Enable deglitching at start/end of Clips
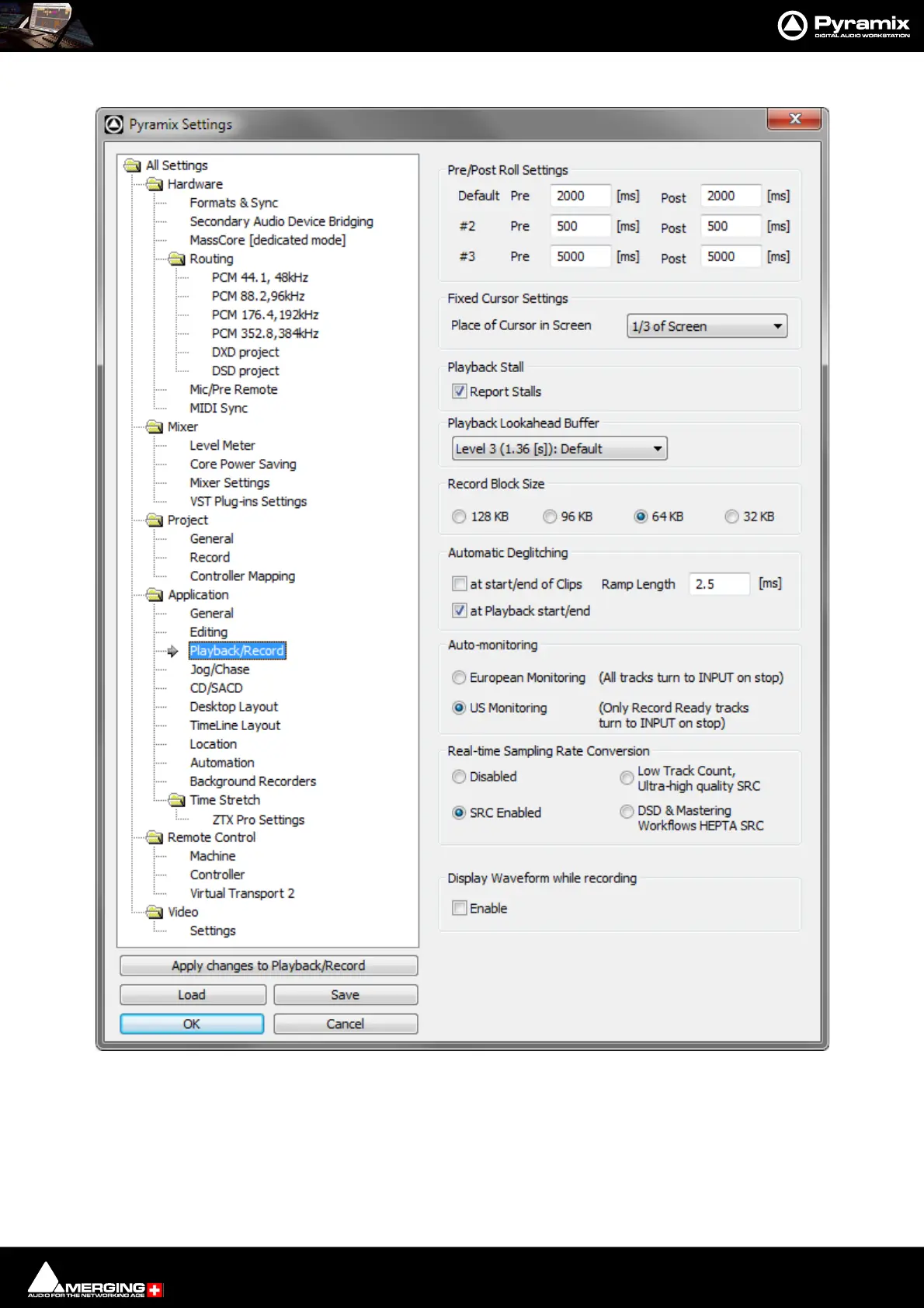Viewport: 924px width, 1308px height. tap(460, 584)
